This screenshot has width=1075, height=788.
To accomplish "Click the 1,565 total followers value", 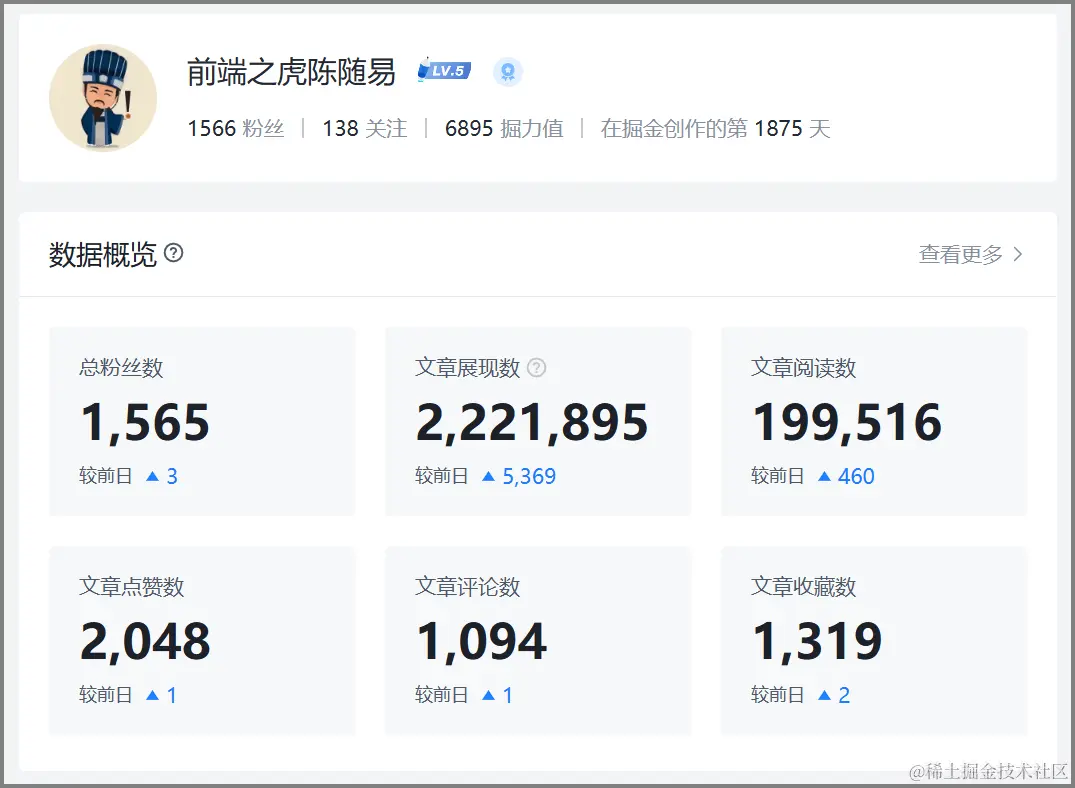I will coord(145,422).
